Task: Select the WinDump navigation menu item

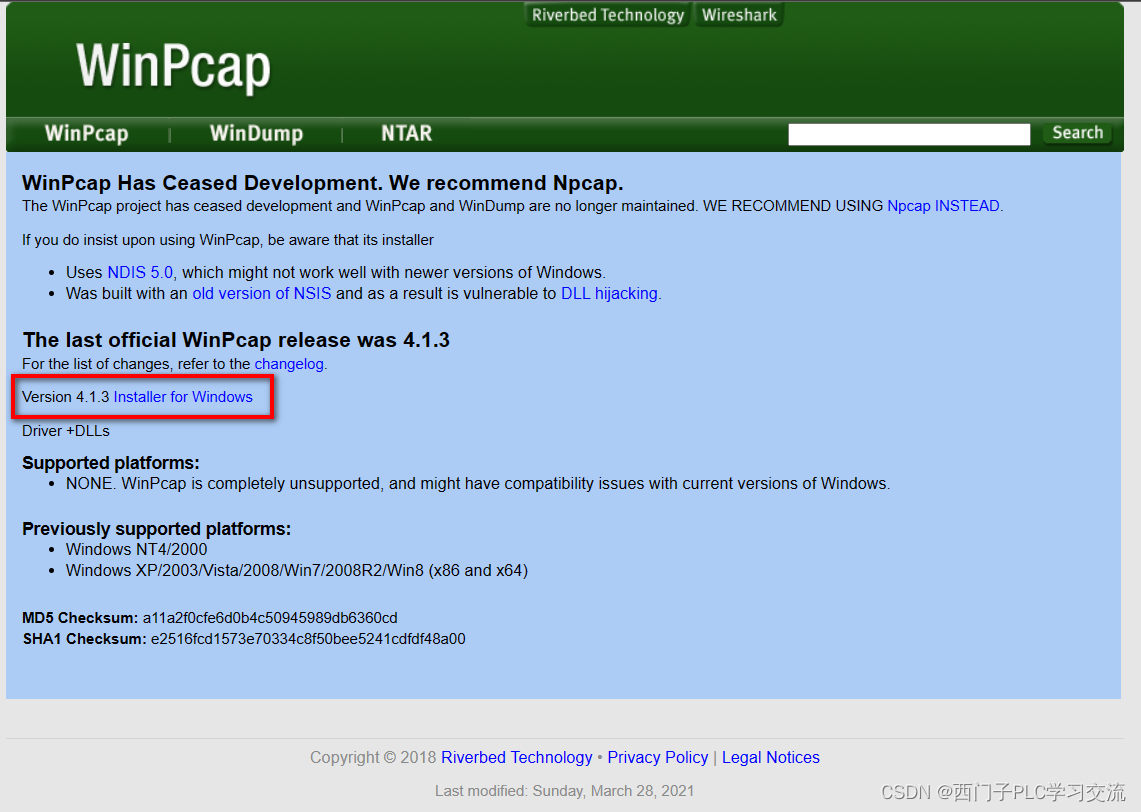Action: point(256,134)
